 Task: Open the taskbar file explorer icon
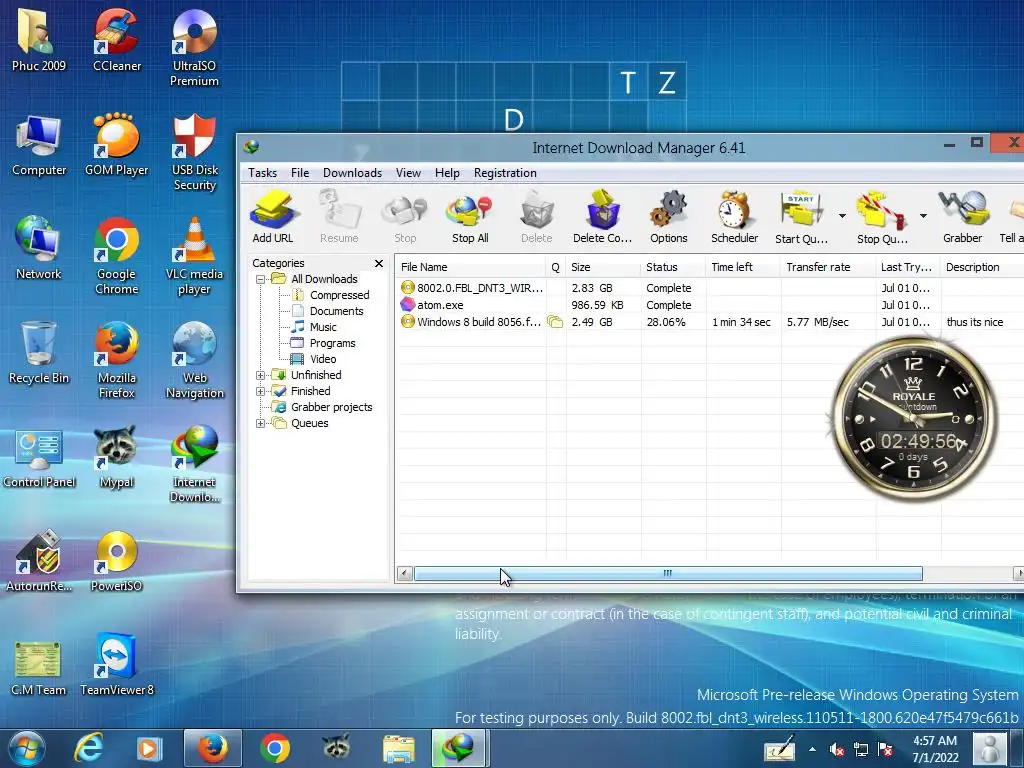point(399,748)
